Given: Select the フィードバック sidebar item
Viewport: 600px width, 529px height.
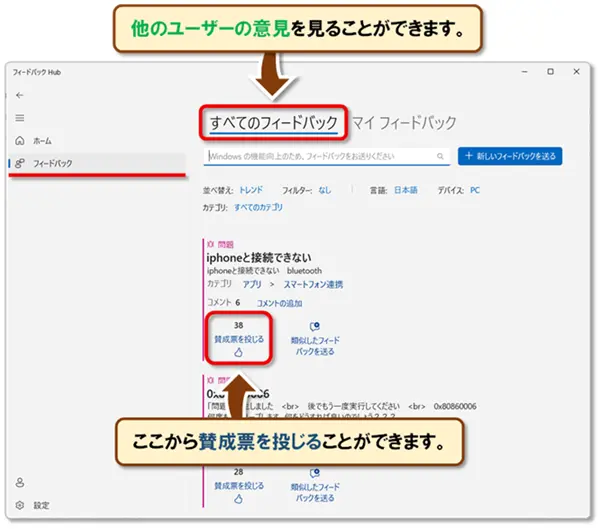Looking at the screenshot, I should point(97,163).
